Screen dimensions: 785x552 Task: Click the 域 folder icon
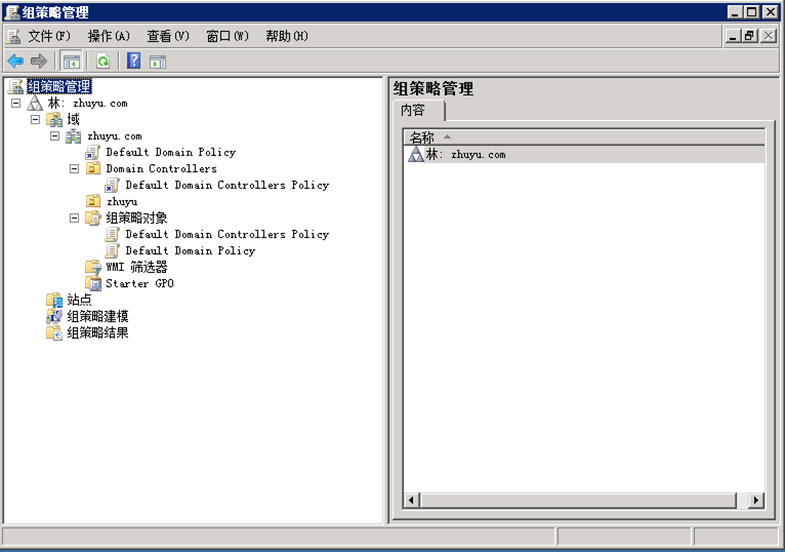pos(55,120)
